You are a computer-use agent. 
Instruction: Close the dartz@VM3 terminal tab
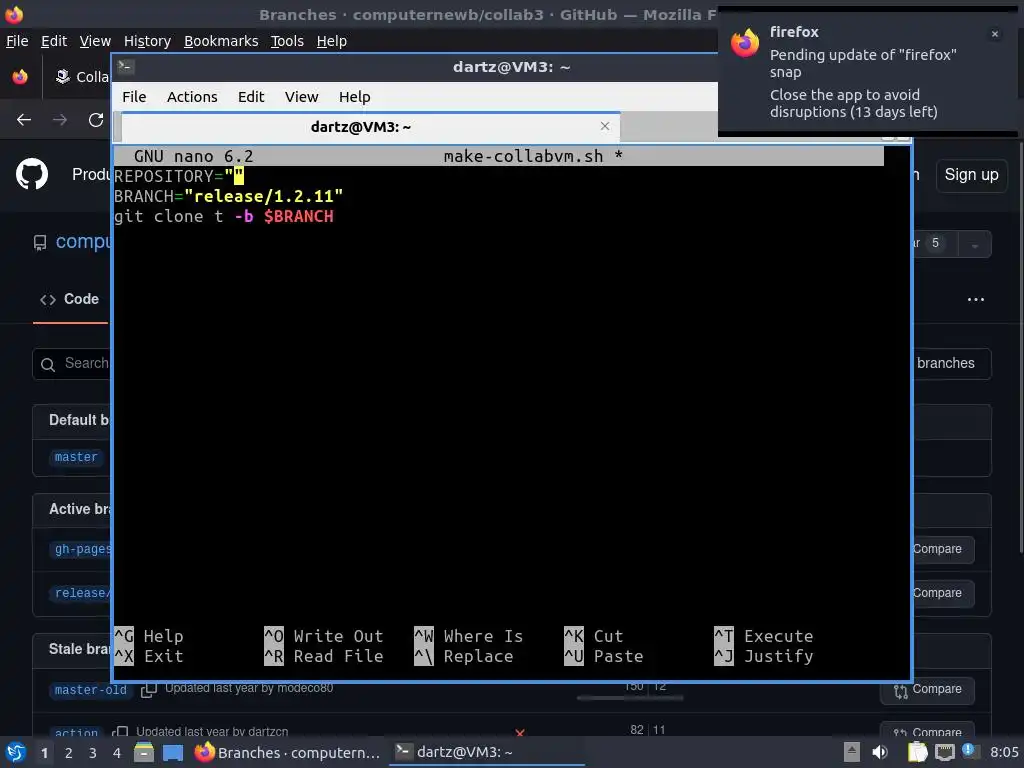click(x=605, y=126)
